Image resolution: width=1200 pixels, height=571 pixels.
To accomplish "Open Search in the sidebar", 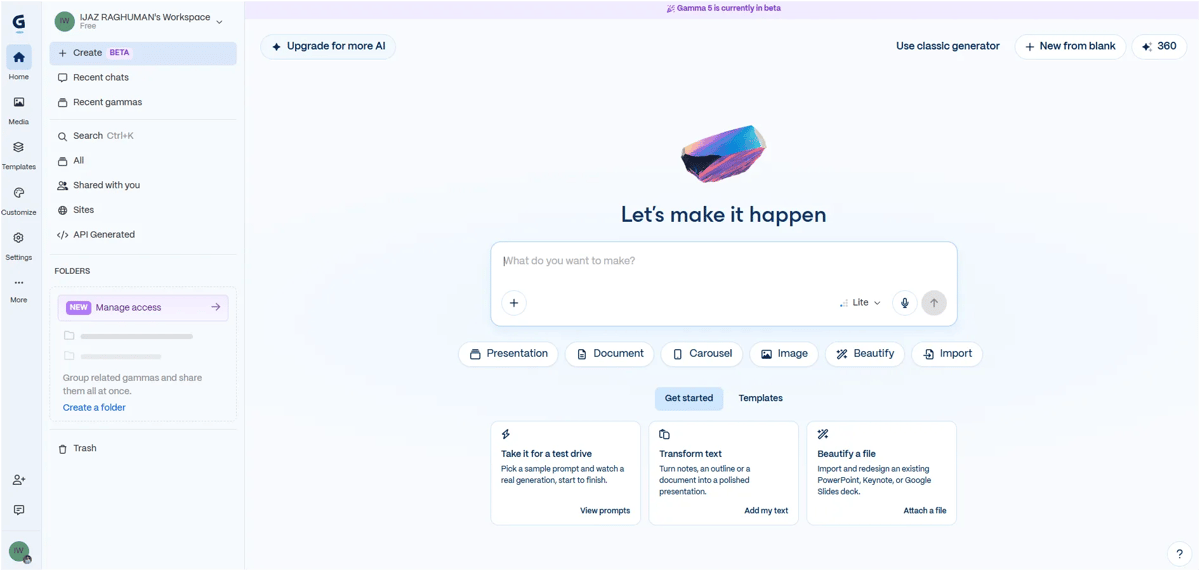I will click(143, 136).
